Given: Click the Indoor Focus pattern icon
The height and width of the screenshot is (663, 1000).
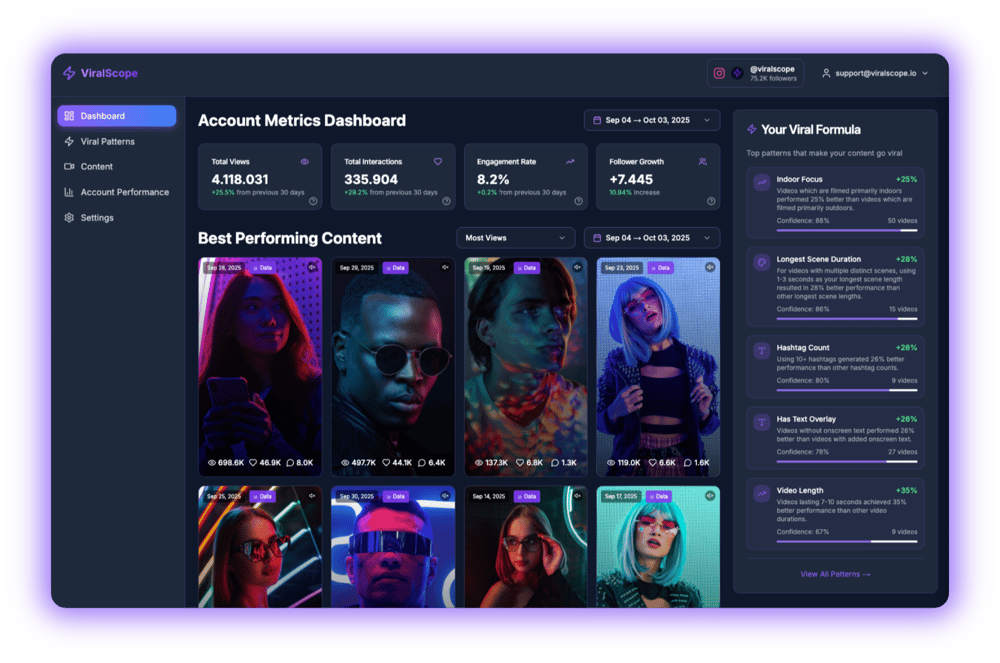Looking at the screenshot, I should 762,183.
